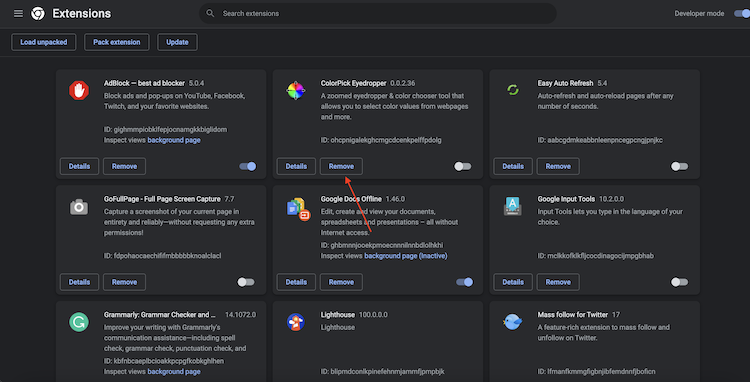Click the Extensions page title

82,13
